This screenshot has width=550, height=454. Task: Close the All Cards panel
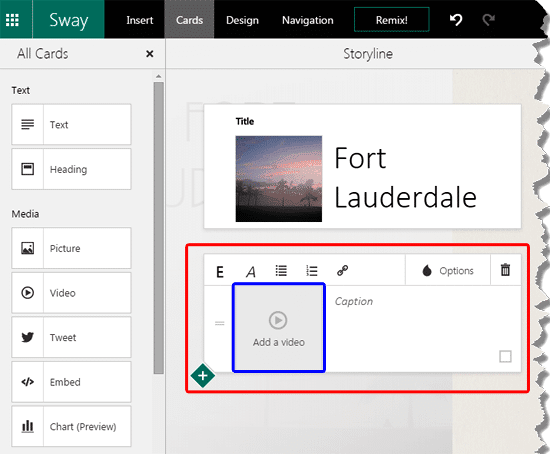(x=150, y=54)
